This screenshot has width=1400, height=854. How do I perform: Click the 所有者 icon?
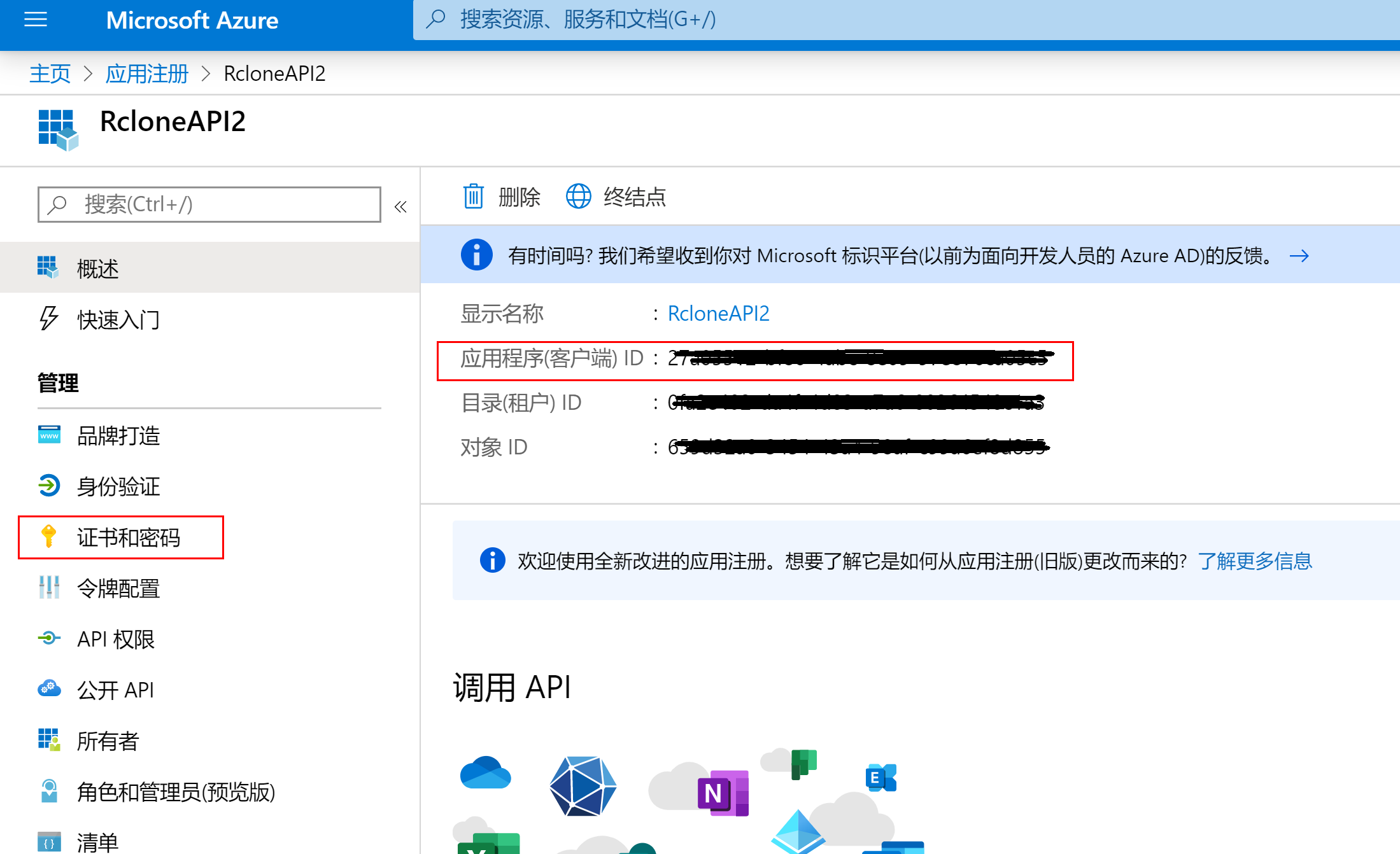click(x=49, y=739)
